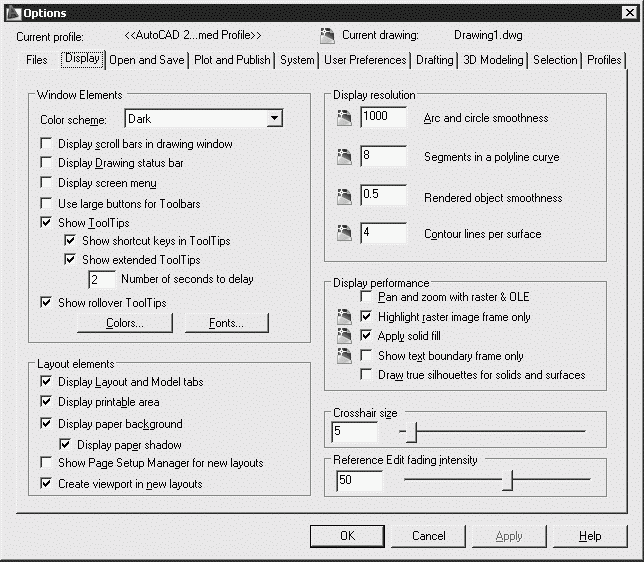This screenshot has width=644, height=562.
Task: Go to the 3D Modeling tab
Action: click(x=492, y=60)
